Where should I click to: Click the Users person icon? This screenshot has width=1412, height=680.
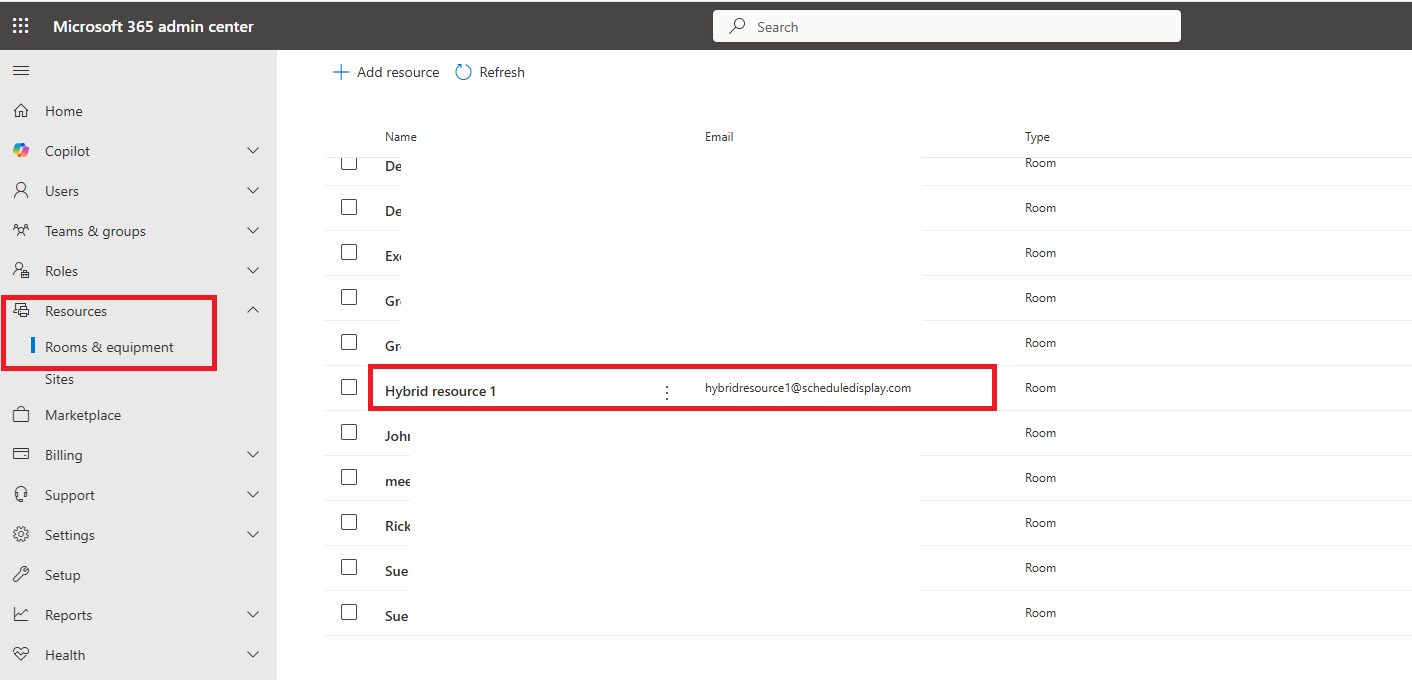click(x=21, y=191)
